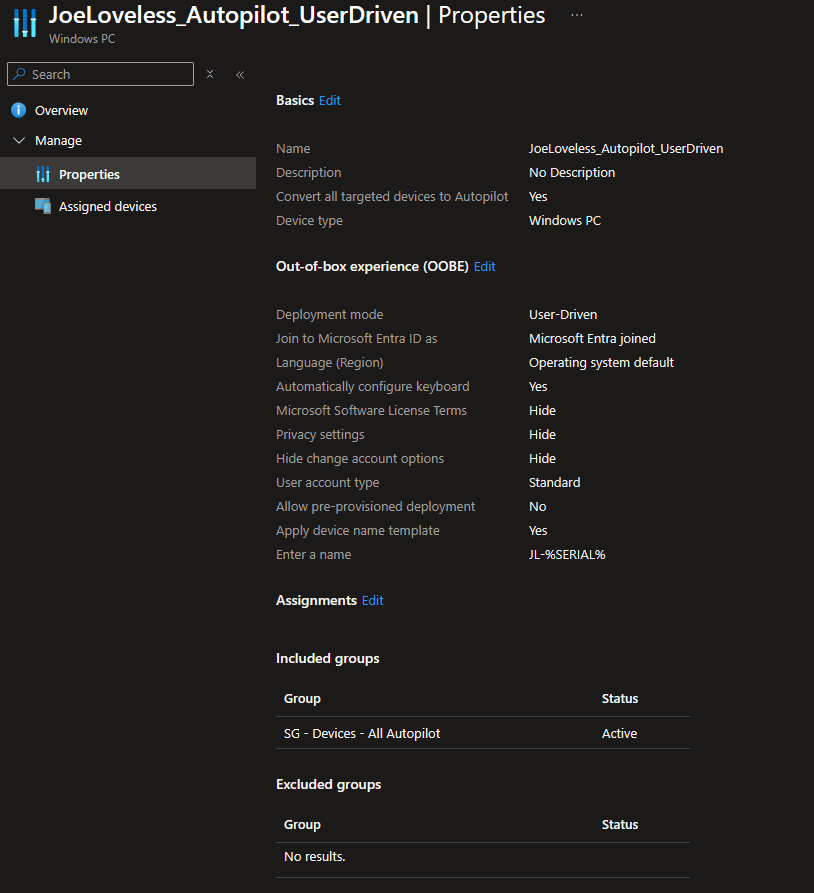Sort by Group column in Included groups
814x893 pixels.
point(302,698)
